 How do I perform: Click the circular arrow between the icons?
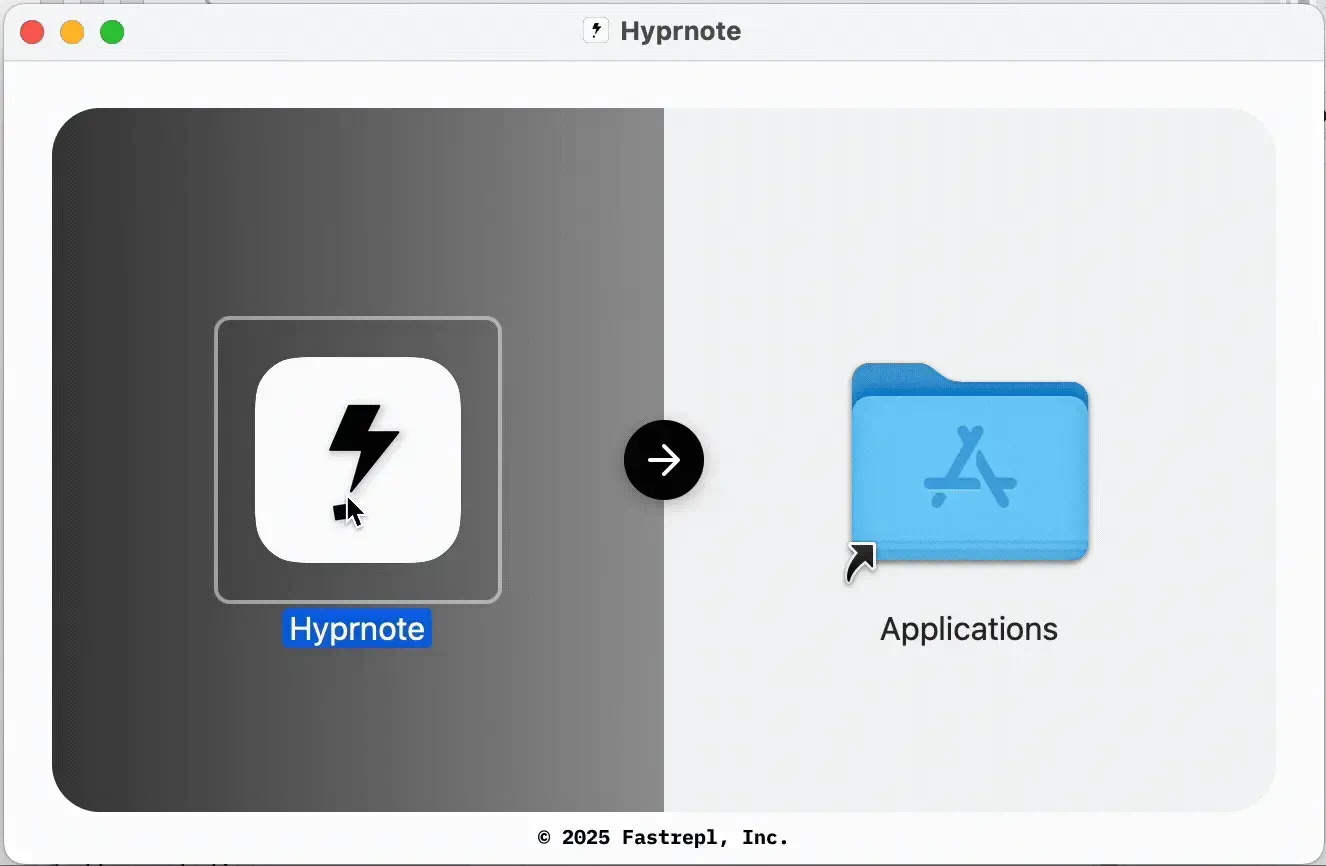(x=662, y=459)
